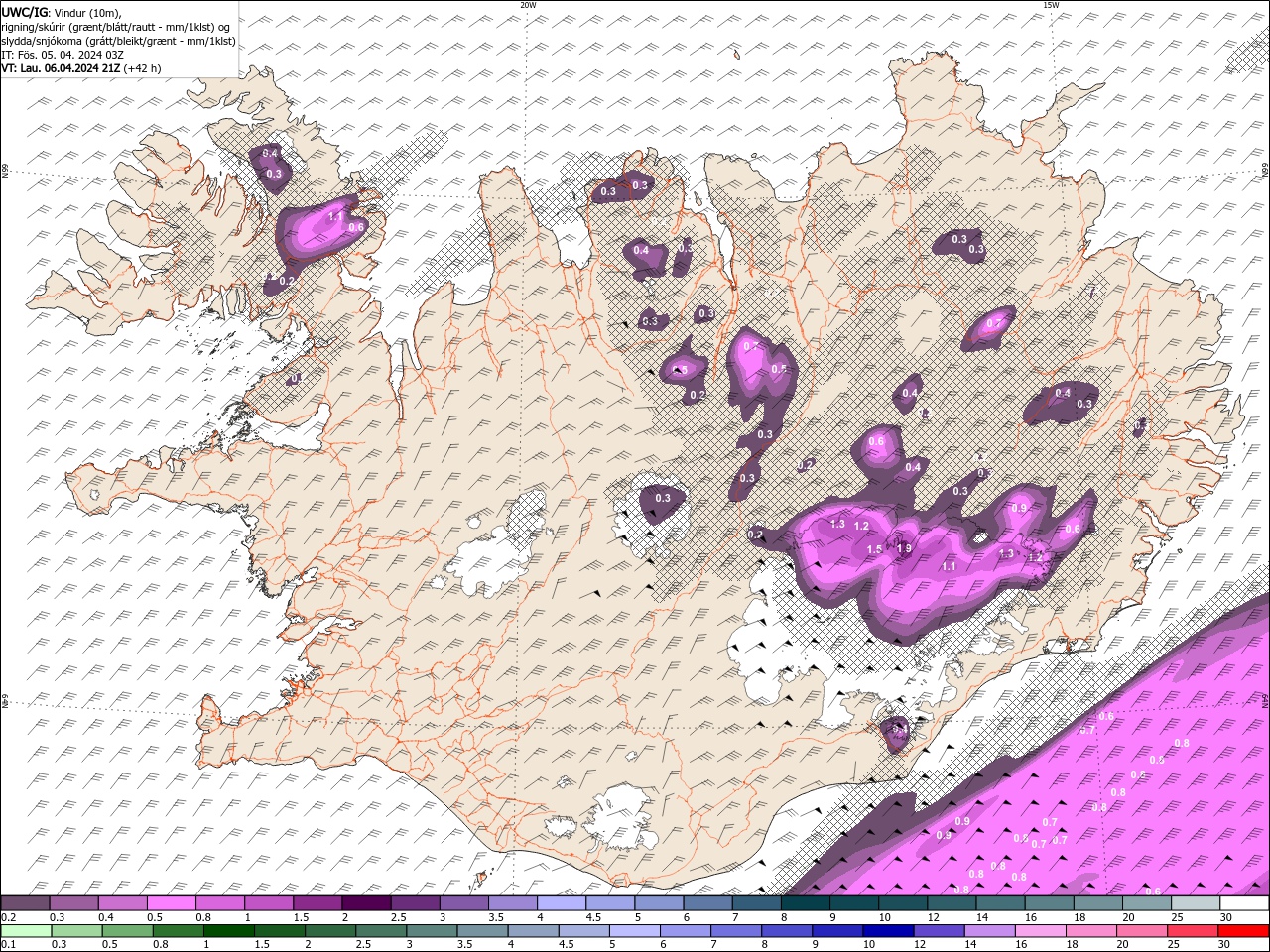Image resolution: width=1270 pixels, height=952 pixels.
Task: Click the violet swatch between 12 and 14, bottom row
Action: tap(939, 931)
